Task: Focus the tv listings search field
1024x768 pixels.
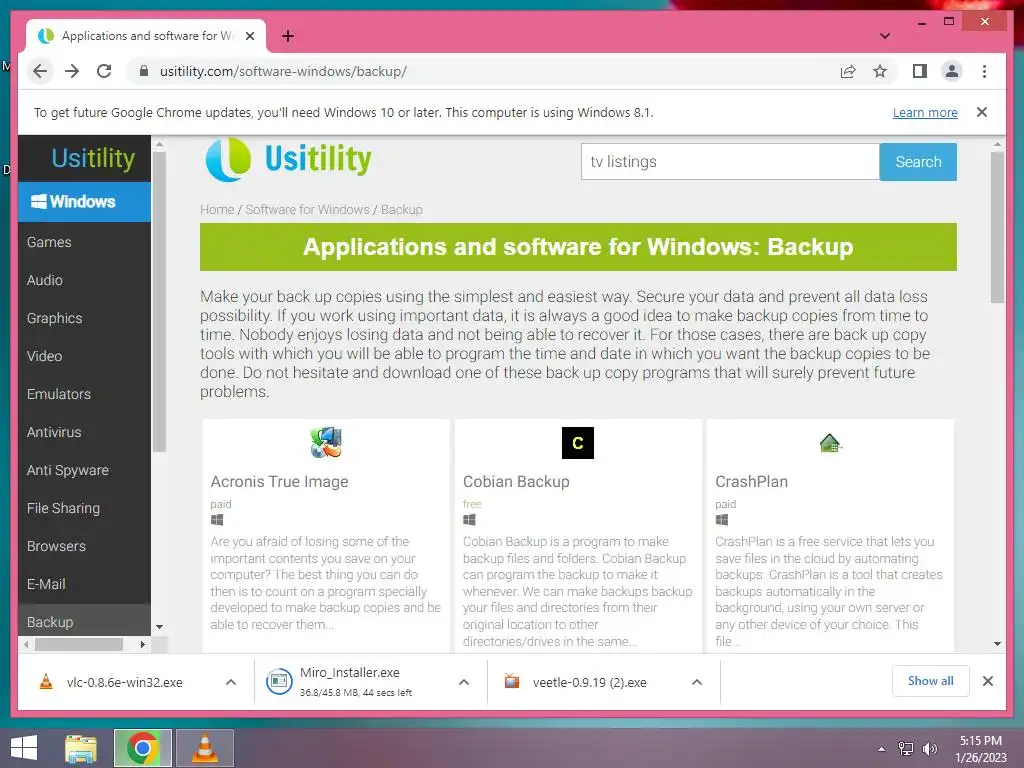Action: [x=729, y=161]
